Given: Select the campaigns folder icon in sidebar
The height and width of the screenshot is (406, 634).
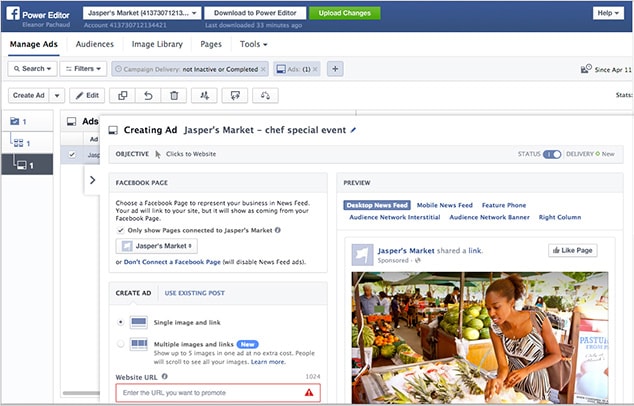Looking at the screenshot, I should click(15, 121).
